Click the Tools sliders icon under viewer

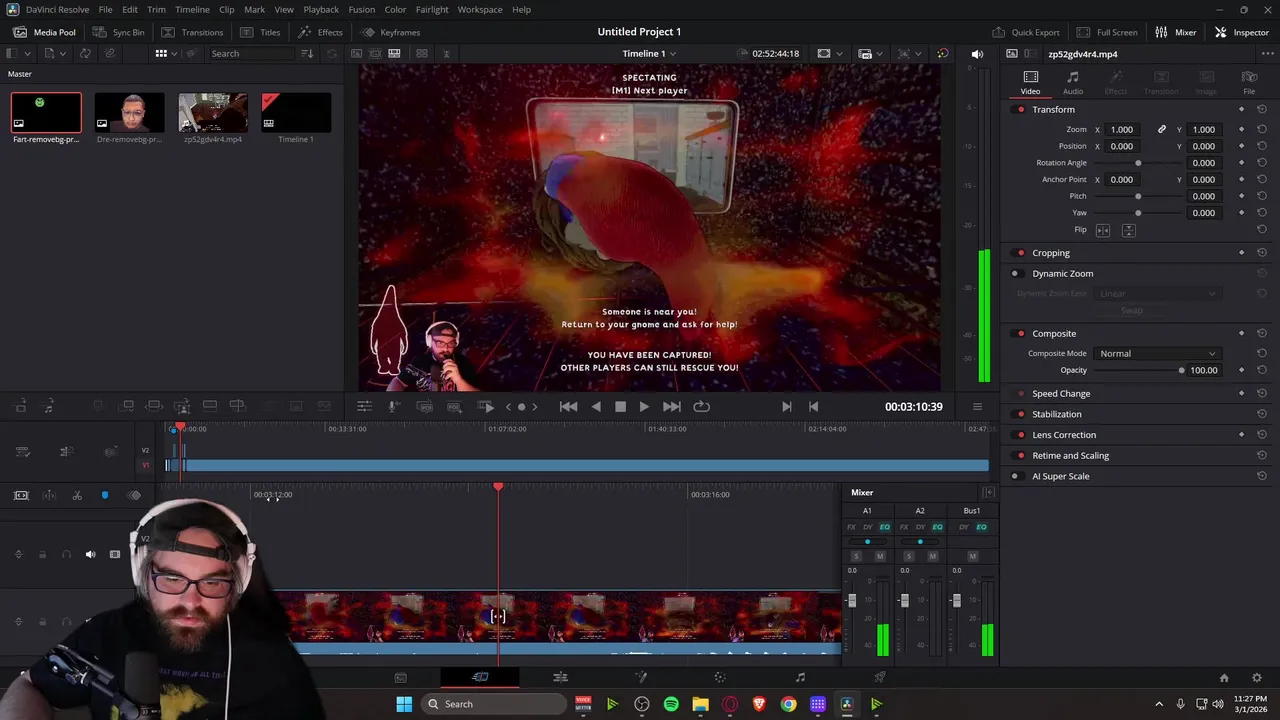[364, 406]
